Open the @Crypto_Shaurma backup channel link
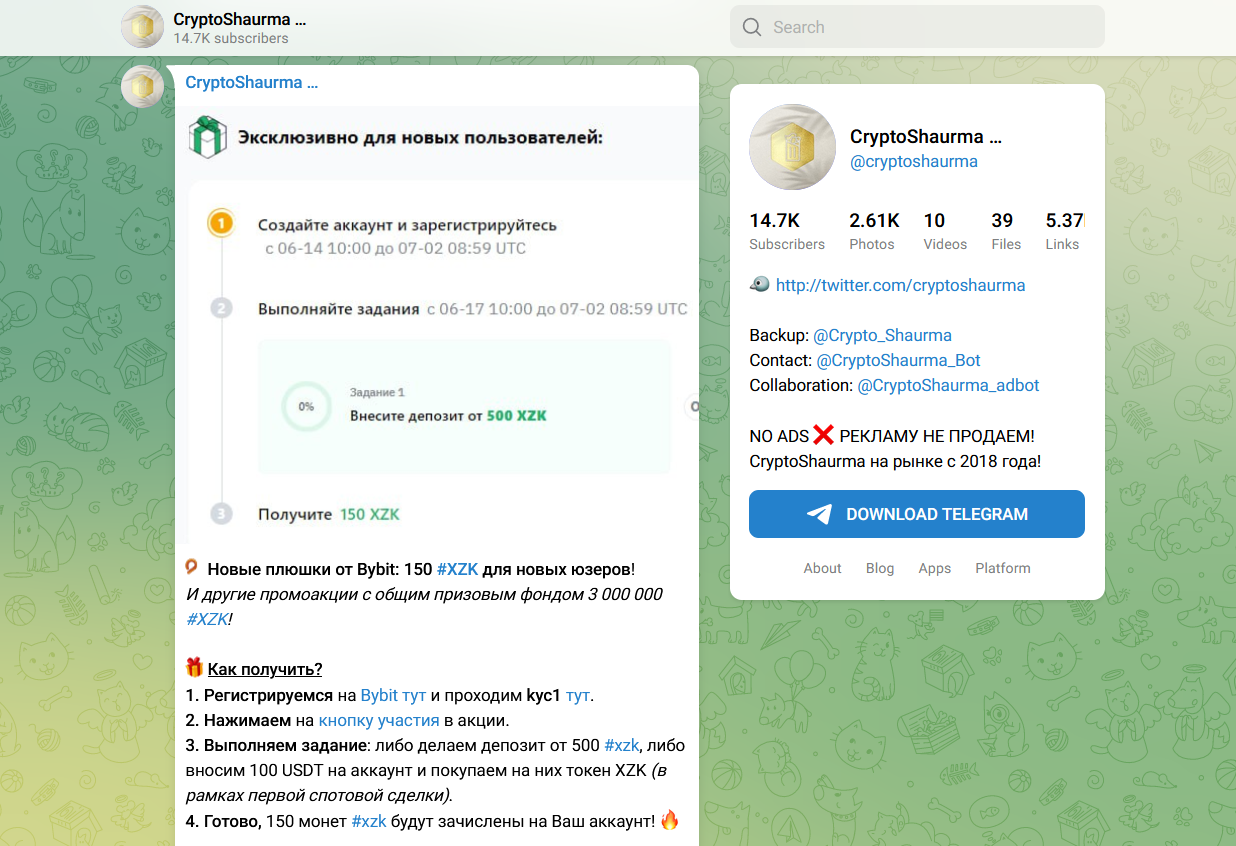Image resolution: width=1236 pixels, height=846 pixels. [x=882, y=335]
